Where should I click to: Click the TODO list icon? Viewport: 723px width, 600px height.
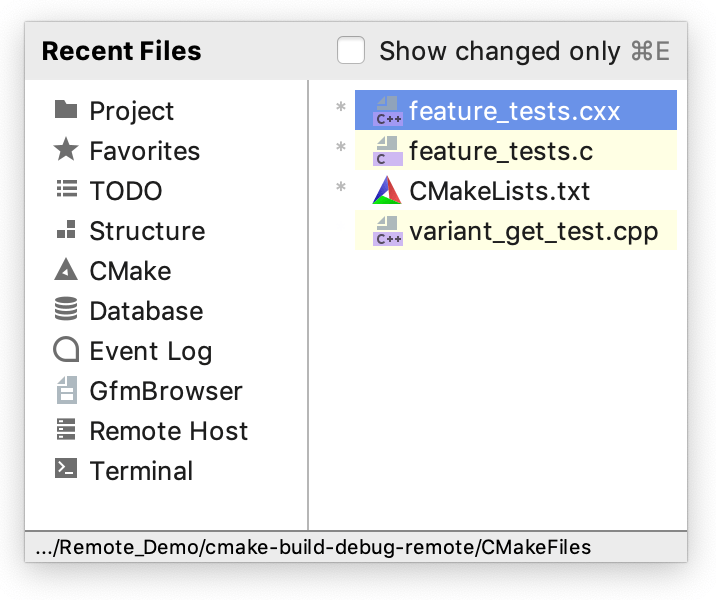coord(66,190)
